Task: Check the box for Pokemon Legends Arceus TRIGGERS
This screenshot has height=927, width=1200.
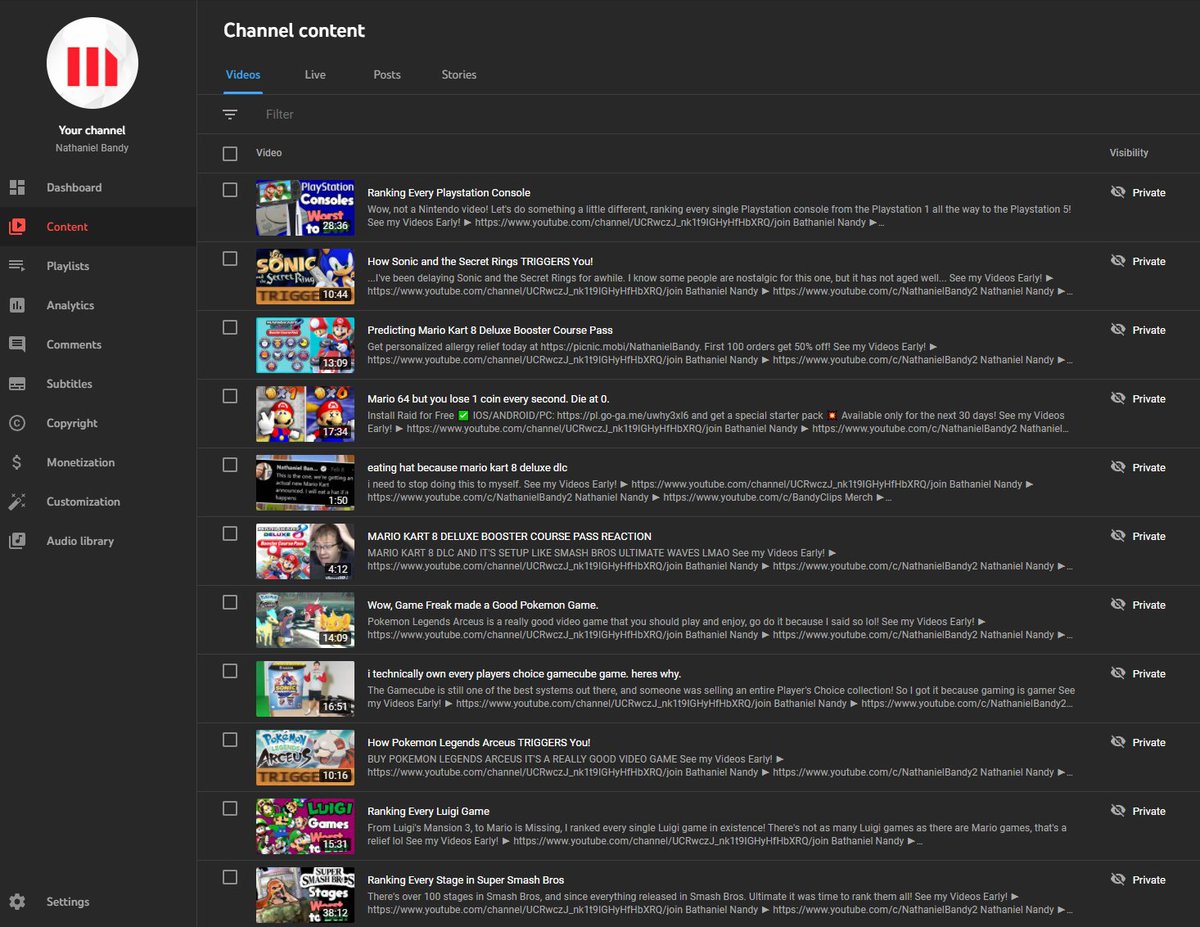Action: 230,740
